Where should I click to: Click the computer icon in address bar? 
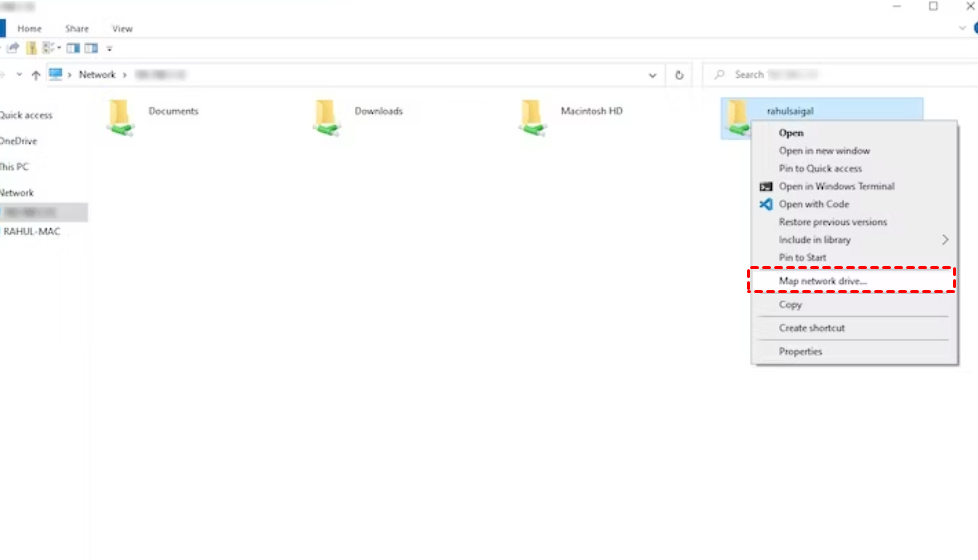click(56, 74)
